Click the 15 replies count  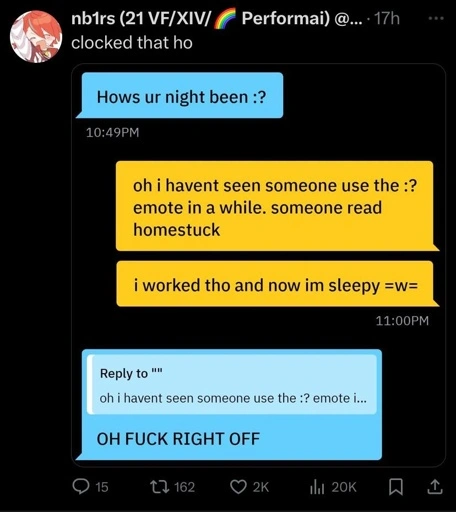[102, 487]
